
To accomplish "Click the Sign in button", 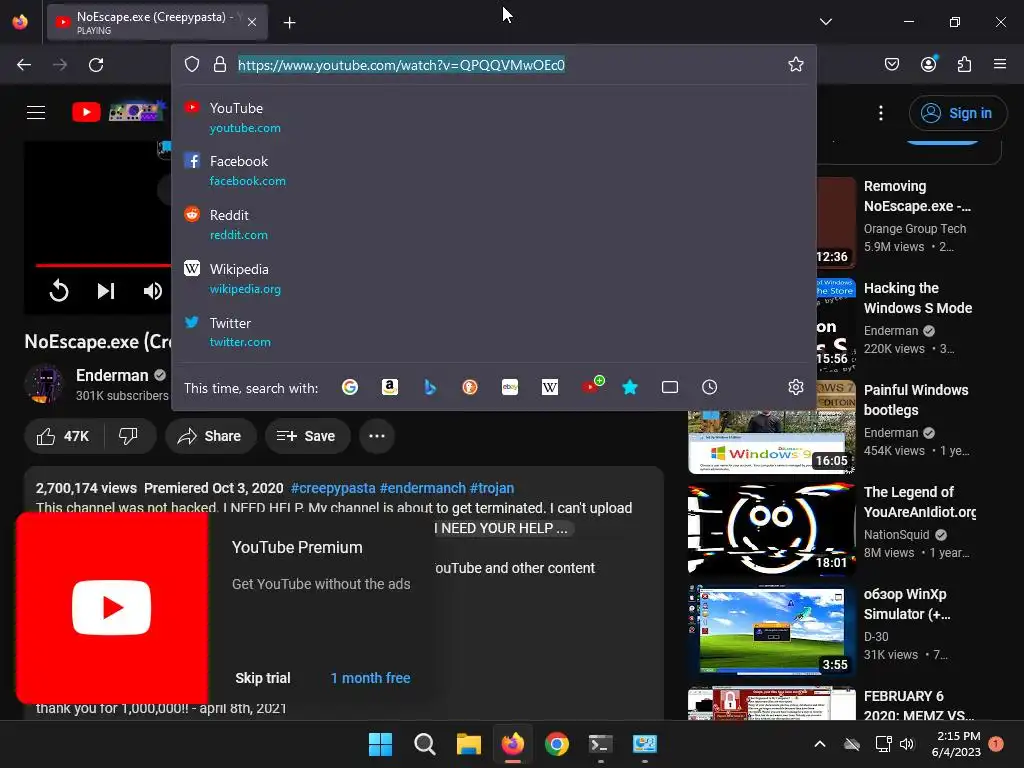I will (x=957, y=113).
